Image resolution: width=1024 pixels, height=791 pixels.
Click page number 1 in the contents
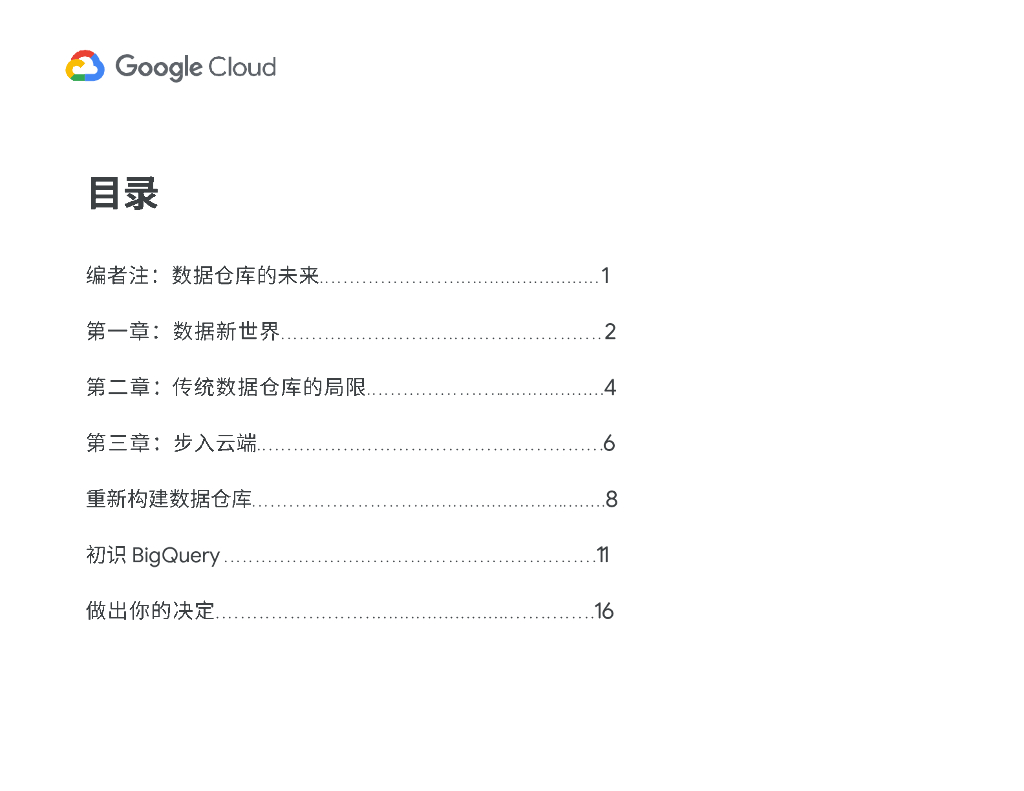pyautogui.click(x=605, y=276)
